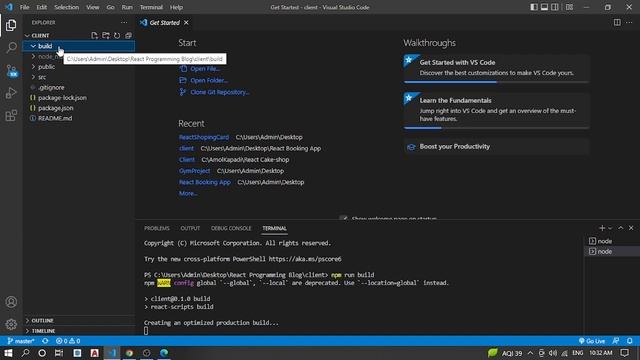This screenshot has width=640, height=360.
Task: Collapse all folders in explorer
Action: [128, 36]
